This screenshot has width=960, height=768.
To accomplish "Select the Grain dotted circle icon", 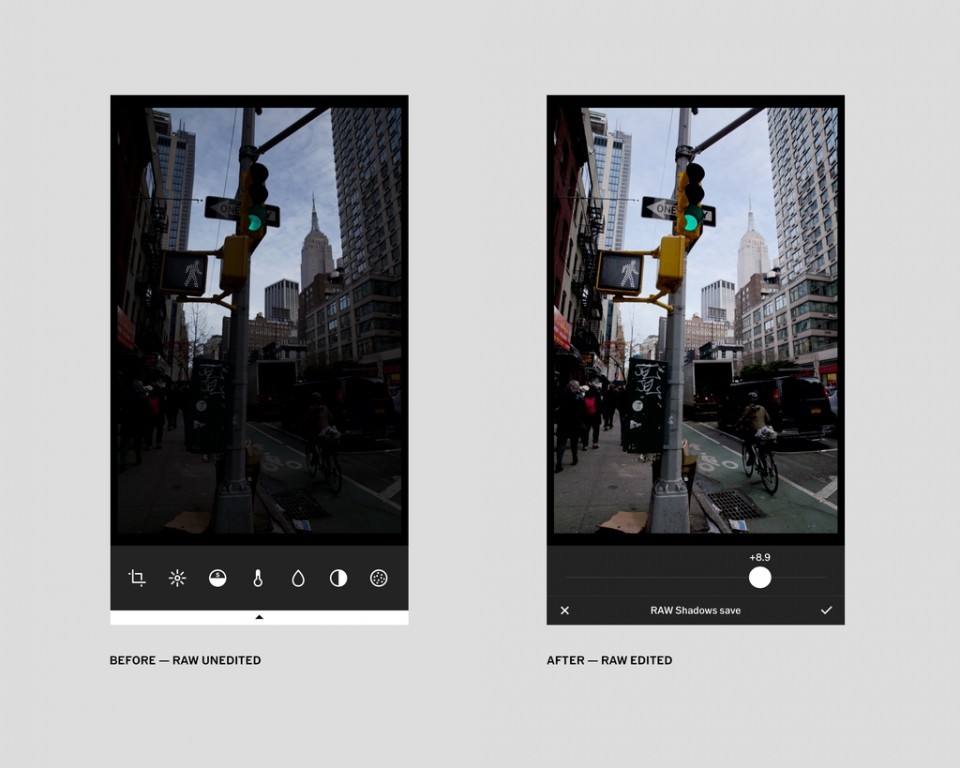I will (x=379, y=578).
